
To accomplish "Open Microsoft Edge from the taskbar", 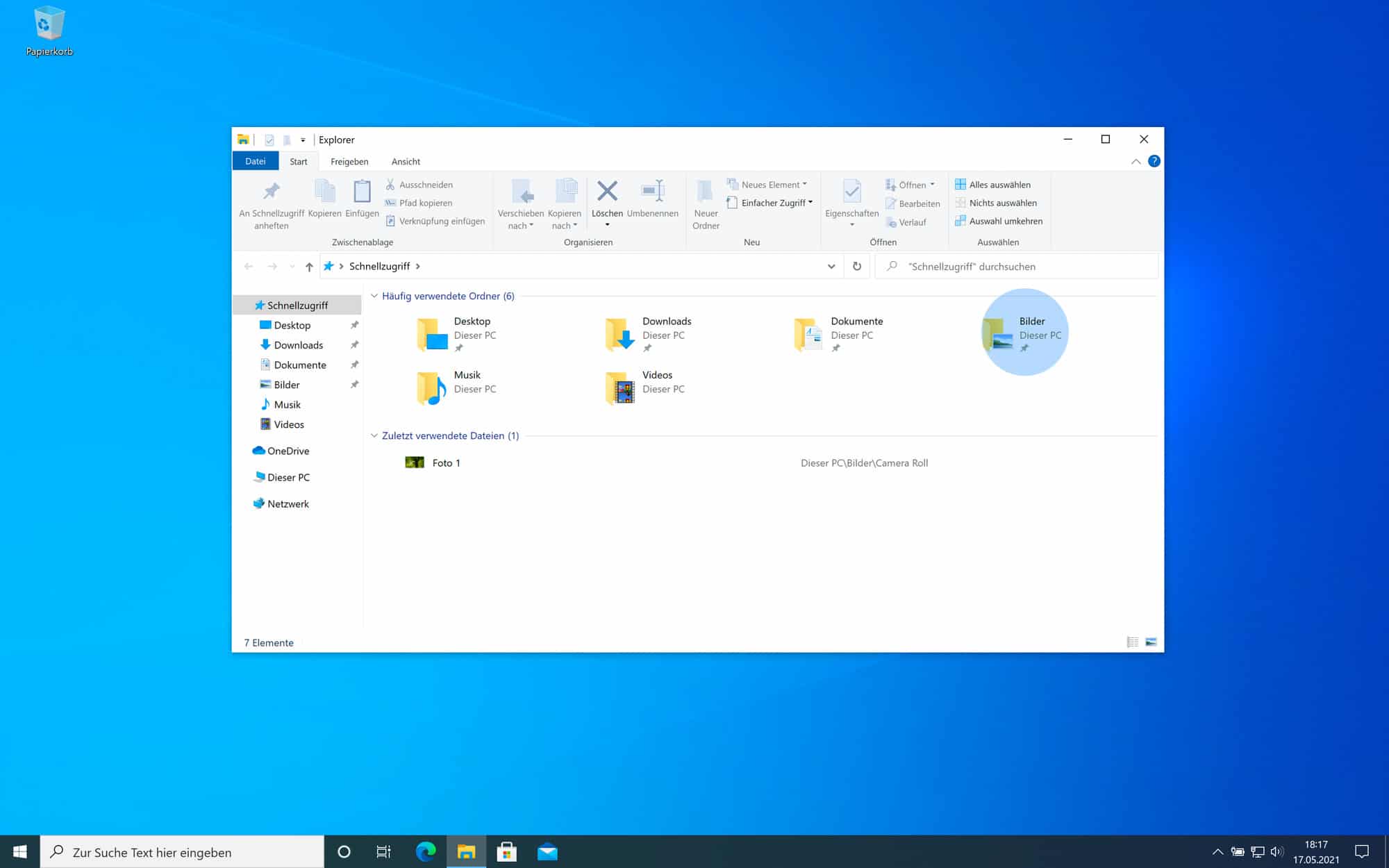I will [426, 852].
